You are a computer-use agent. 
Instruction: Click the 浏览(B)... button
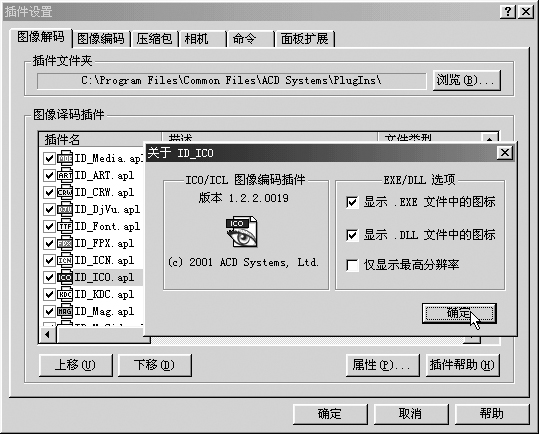(x=466, y=80)
